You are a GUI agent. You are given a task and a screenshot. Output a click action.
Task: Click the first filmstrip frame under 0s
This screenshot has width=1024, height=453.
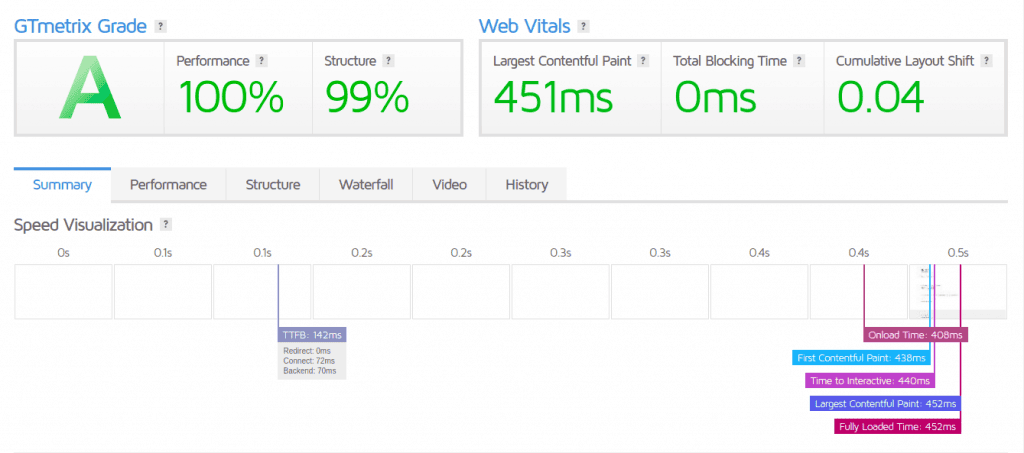click(63, 292)
